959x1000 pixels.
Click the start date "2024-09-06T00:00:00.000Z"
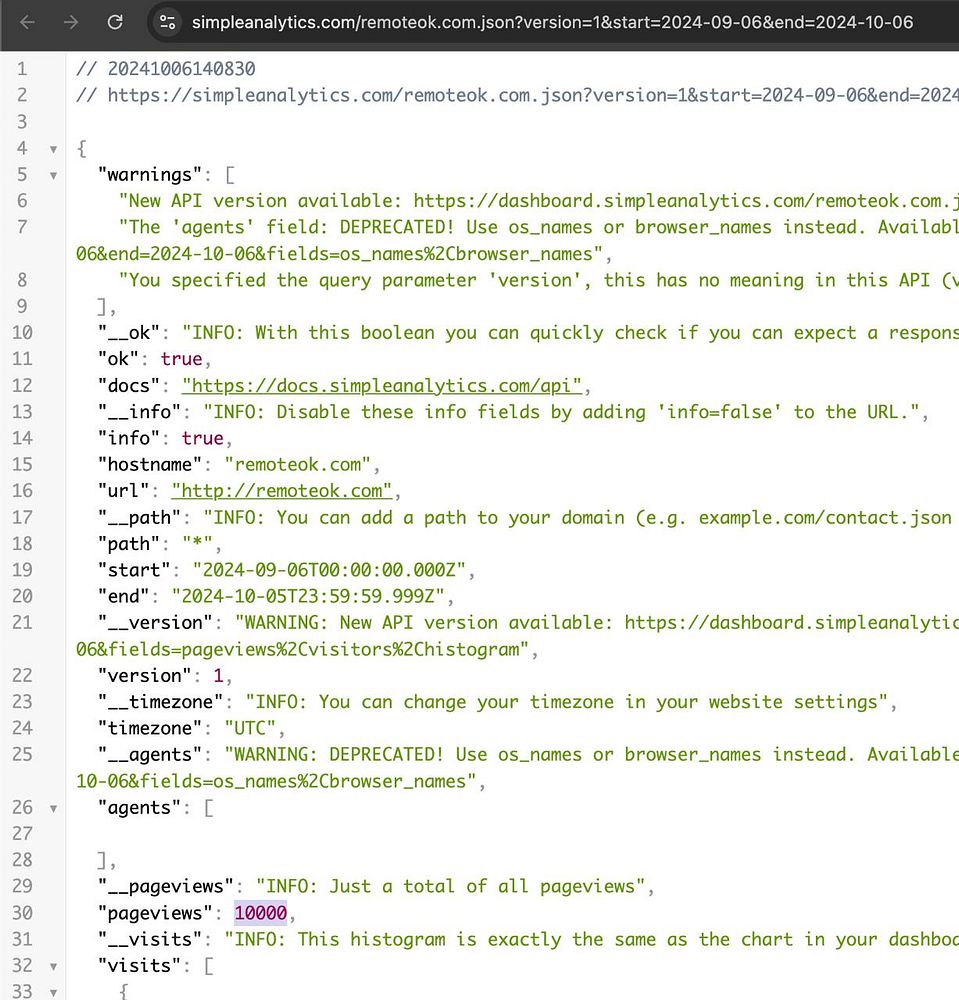(329, 570)
